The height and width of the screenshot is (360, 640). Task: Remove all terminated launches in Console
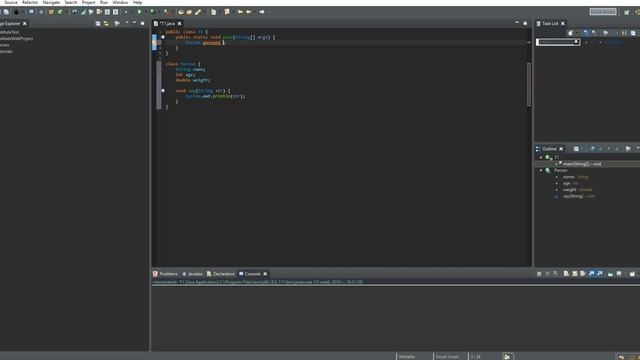(556, 274)
